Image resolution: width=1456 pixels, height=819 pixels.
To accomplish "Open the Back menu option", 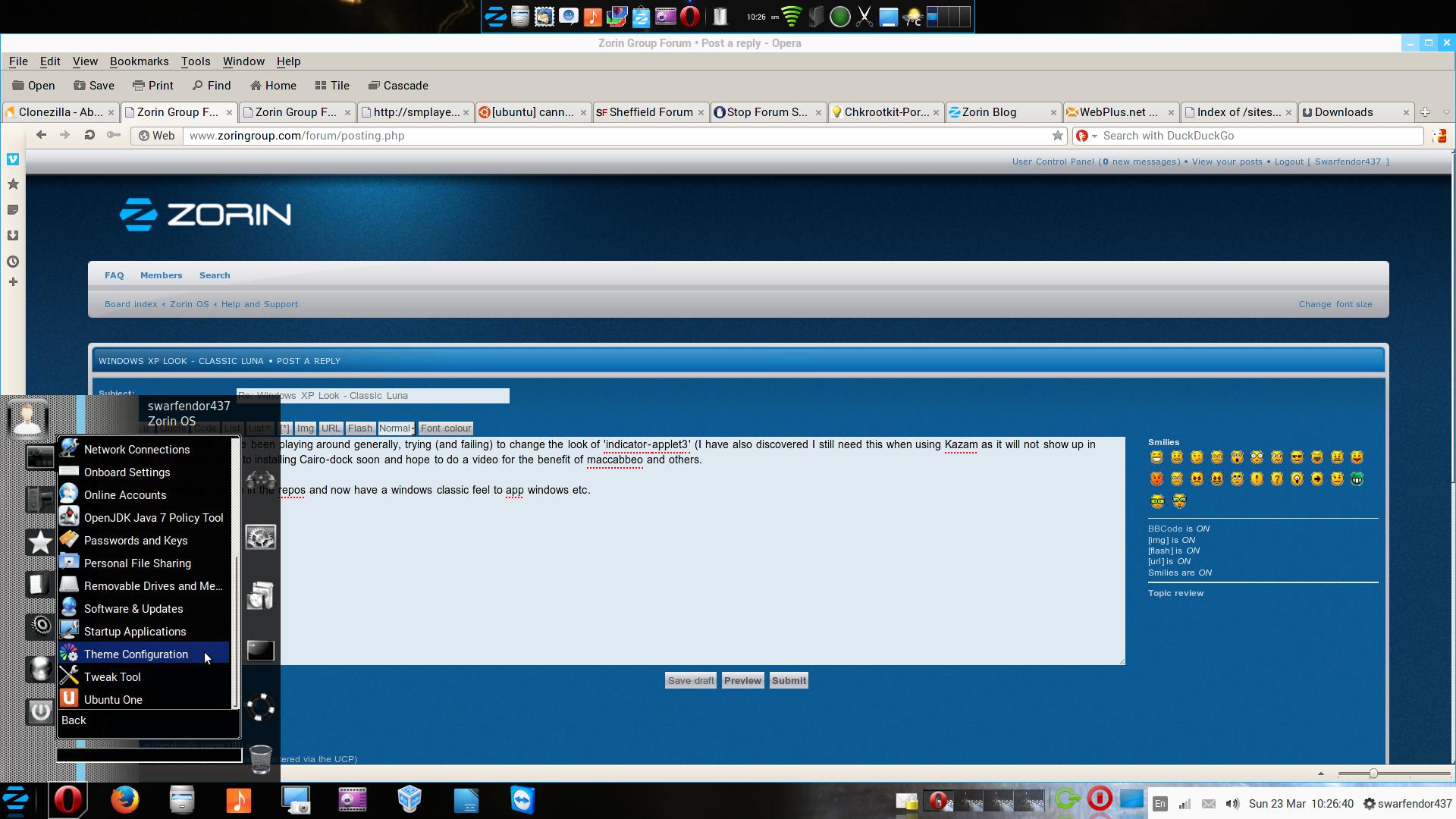I will click(74, 720).
